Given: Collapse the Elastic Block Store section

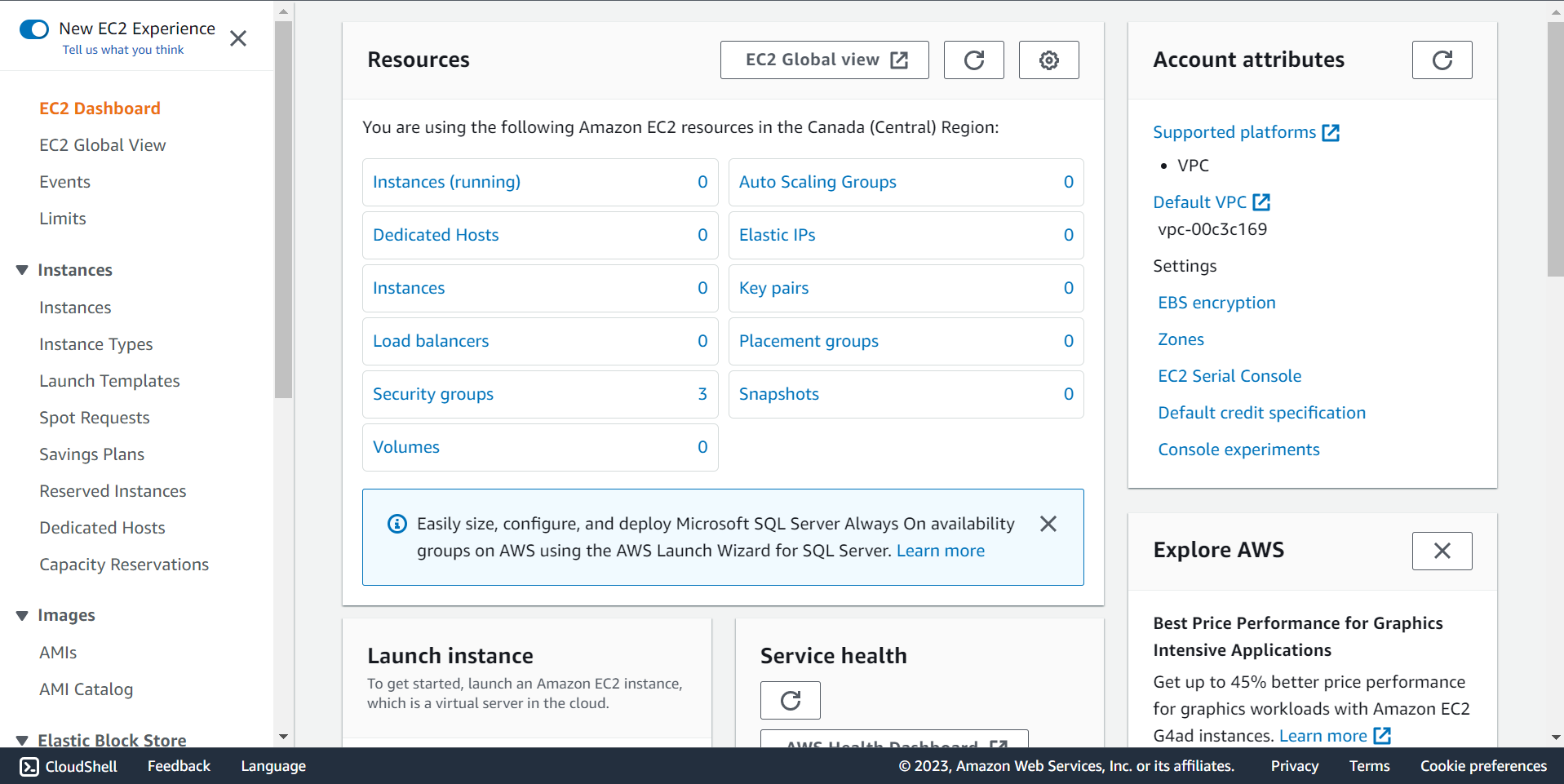Looking at the screenshot, I should point(22,741).
